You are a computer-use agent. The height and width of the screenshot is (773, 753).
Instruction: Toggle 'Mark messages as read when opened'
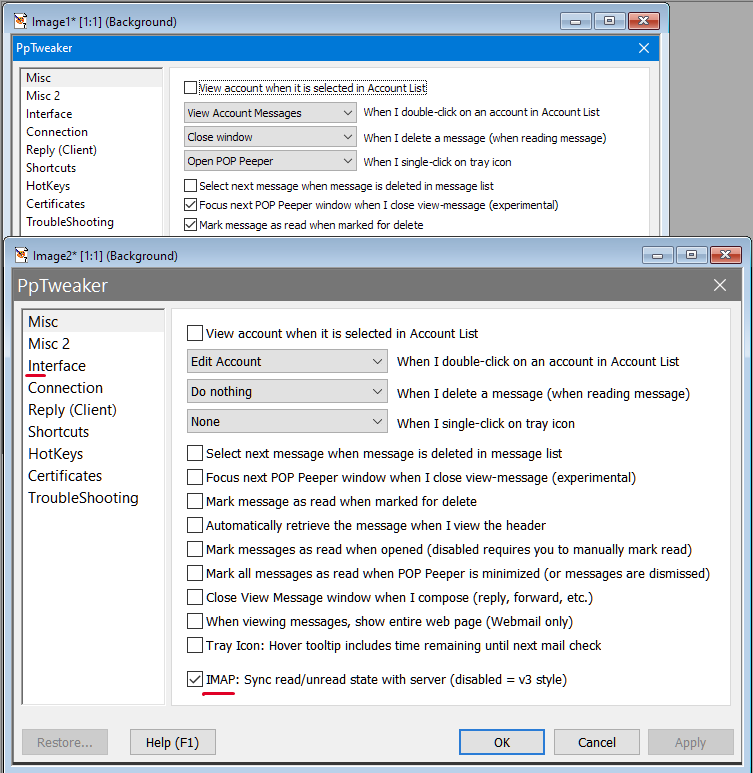(195, 549)
